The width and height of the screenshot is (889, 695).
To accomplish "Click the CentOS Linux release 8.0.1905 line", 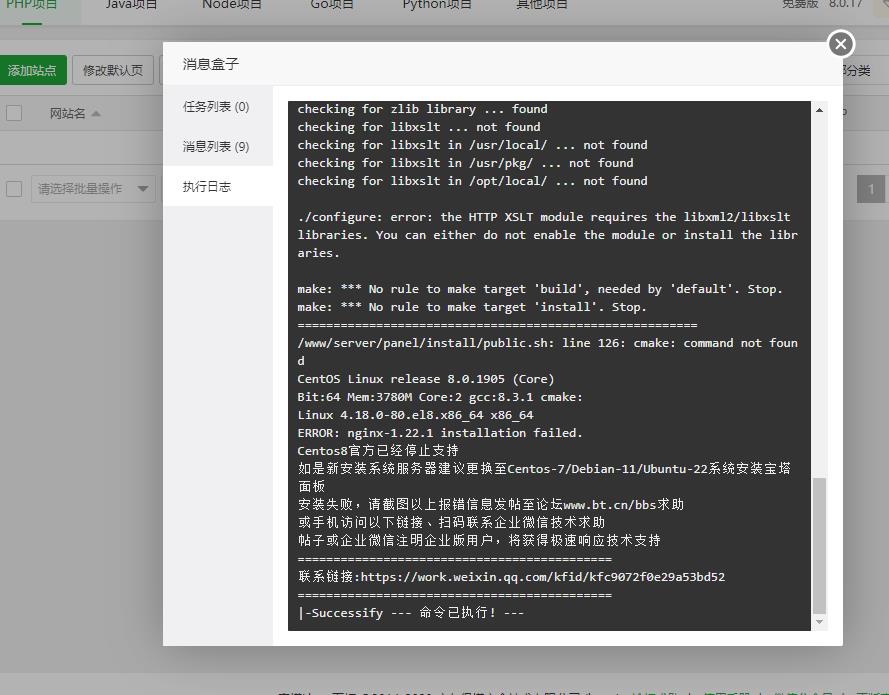I will click(x=426, y=379).
